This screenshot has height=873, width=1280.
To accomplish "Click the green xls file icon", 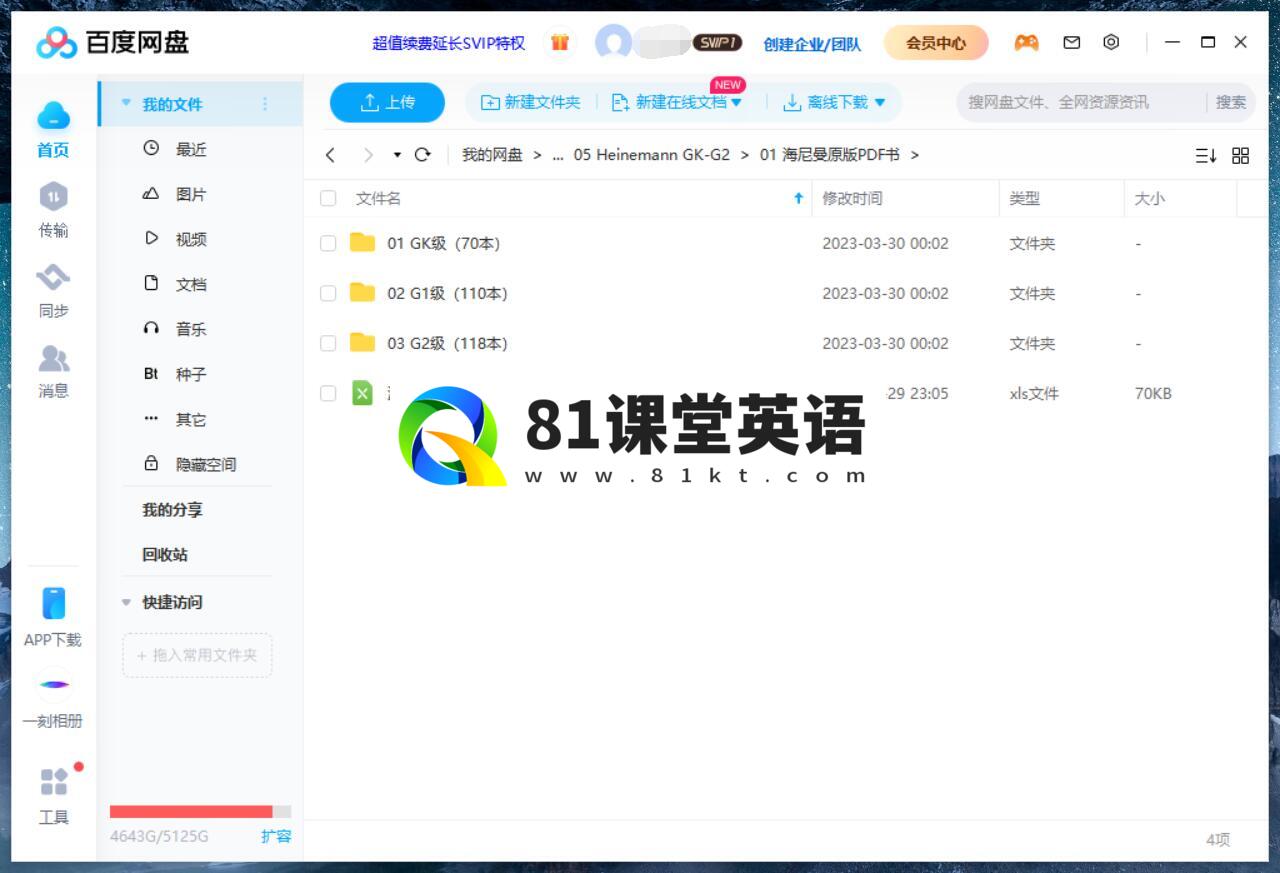I will point(362,393).
